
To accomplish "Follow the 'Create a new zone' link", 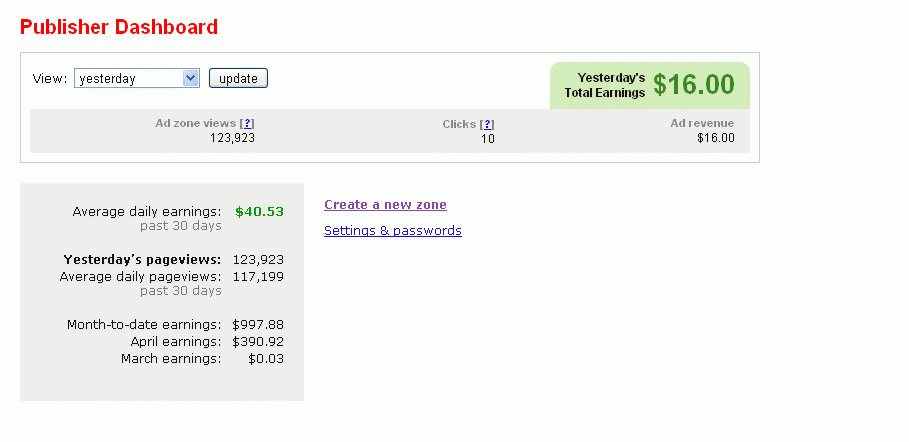I will click(385, 205).
